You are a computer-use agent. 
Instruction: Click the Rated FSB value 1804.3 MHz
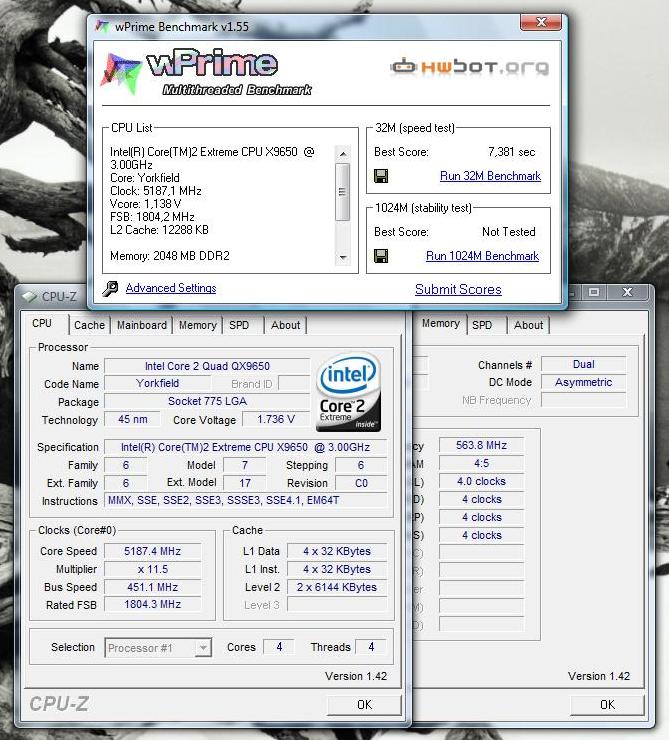[x=152, y=604]
